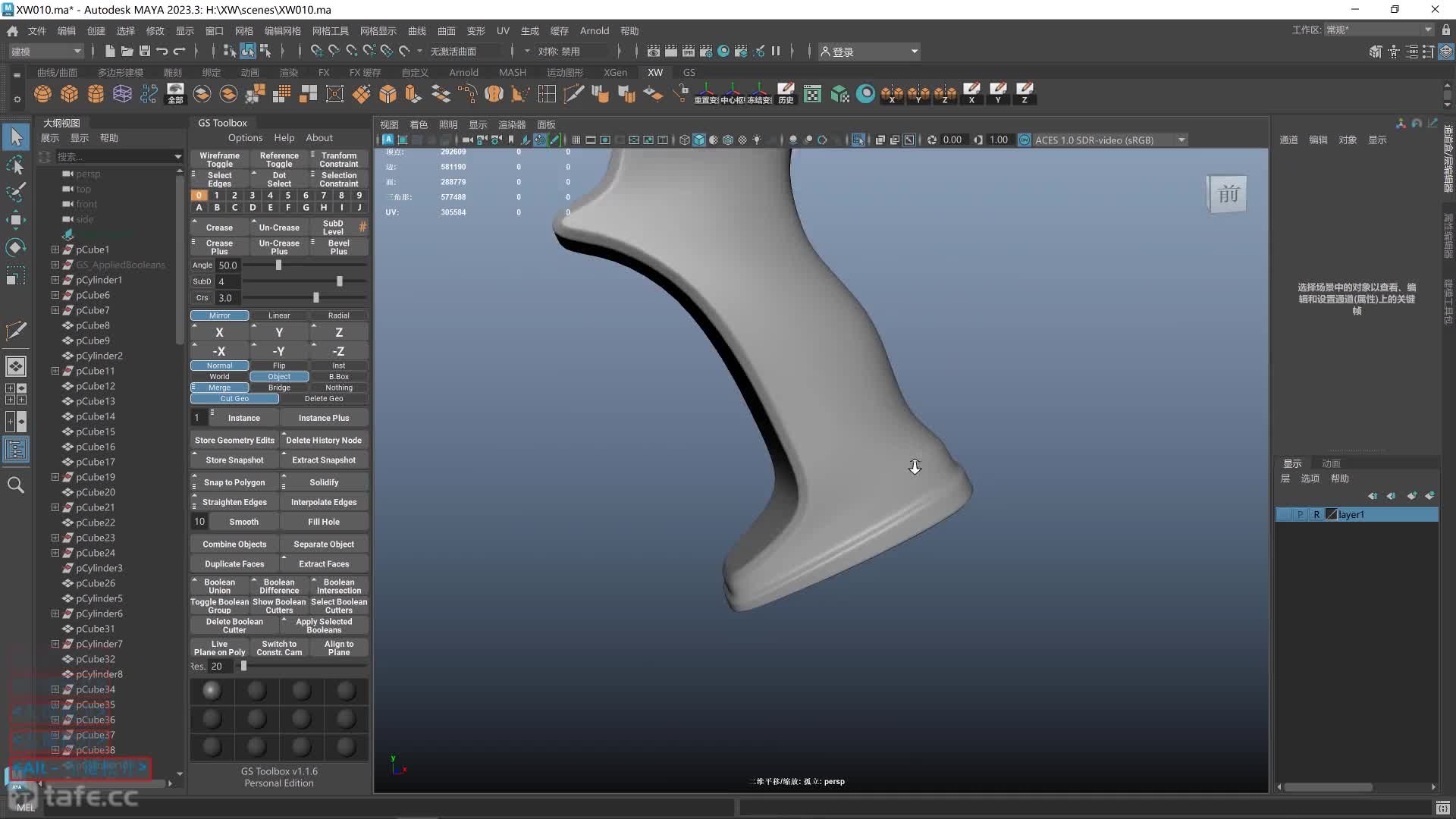The image size is (1456, 819).
Task: Open the login account dropdown
Action: pos(869,52)
